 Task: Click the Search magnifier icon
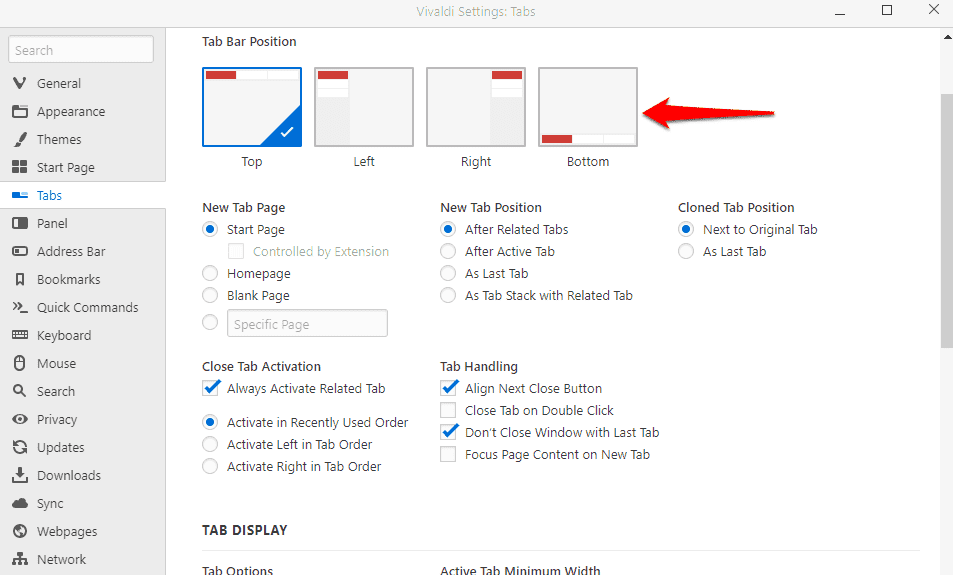pos(19,391)
